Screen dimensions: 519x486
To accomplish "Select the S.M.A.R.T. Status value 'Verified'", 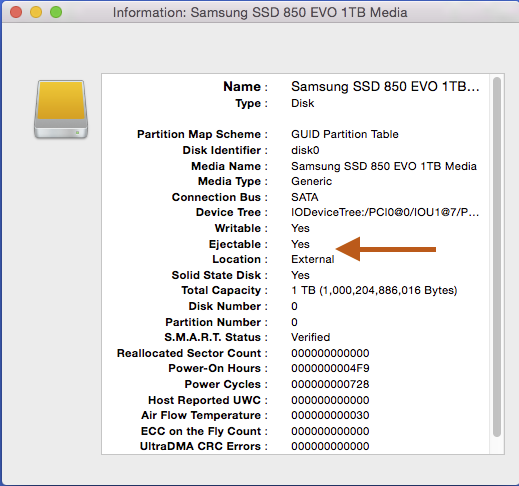I will point(311,337).
